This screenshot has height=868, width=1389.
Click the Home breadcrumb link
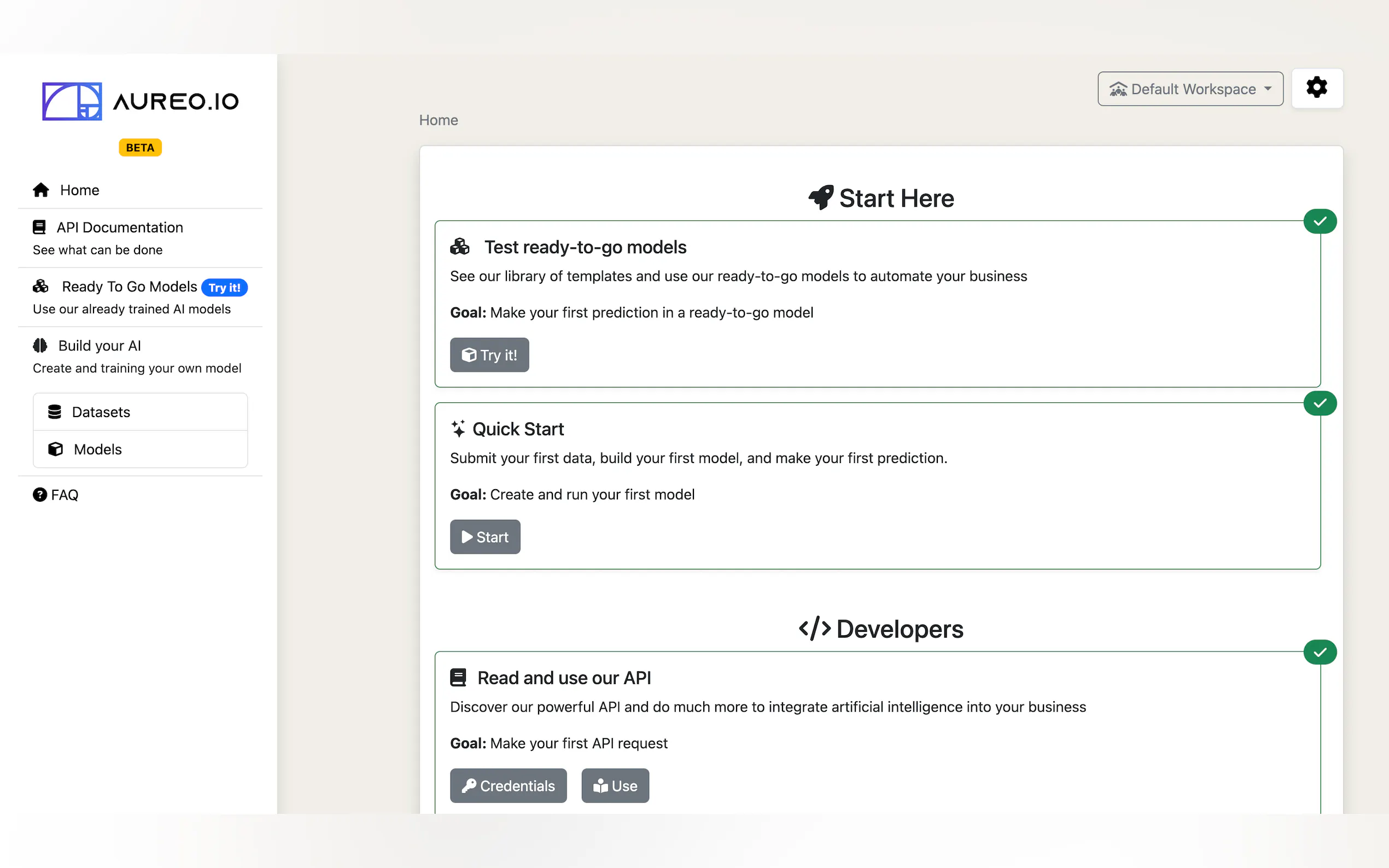click(x=438, y=120)
